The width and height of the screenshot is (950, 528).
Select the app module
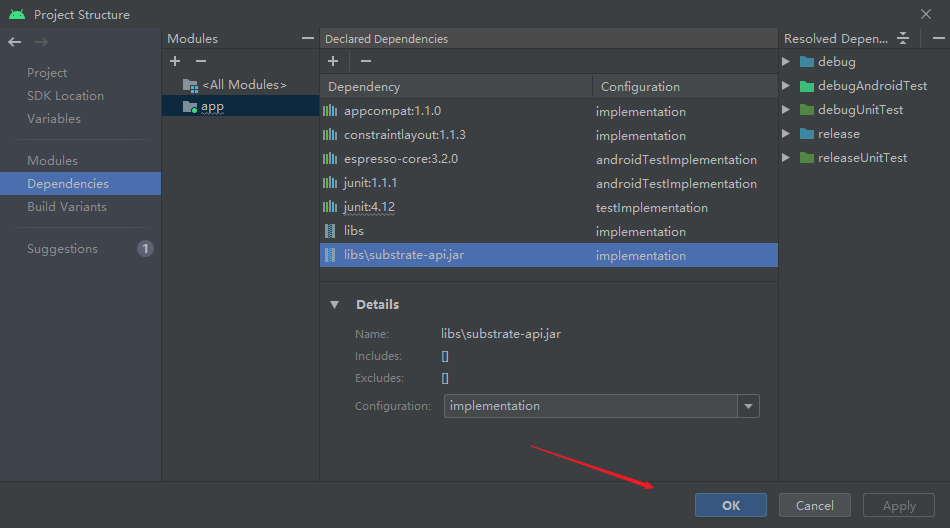[x=212, y=107]
